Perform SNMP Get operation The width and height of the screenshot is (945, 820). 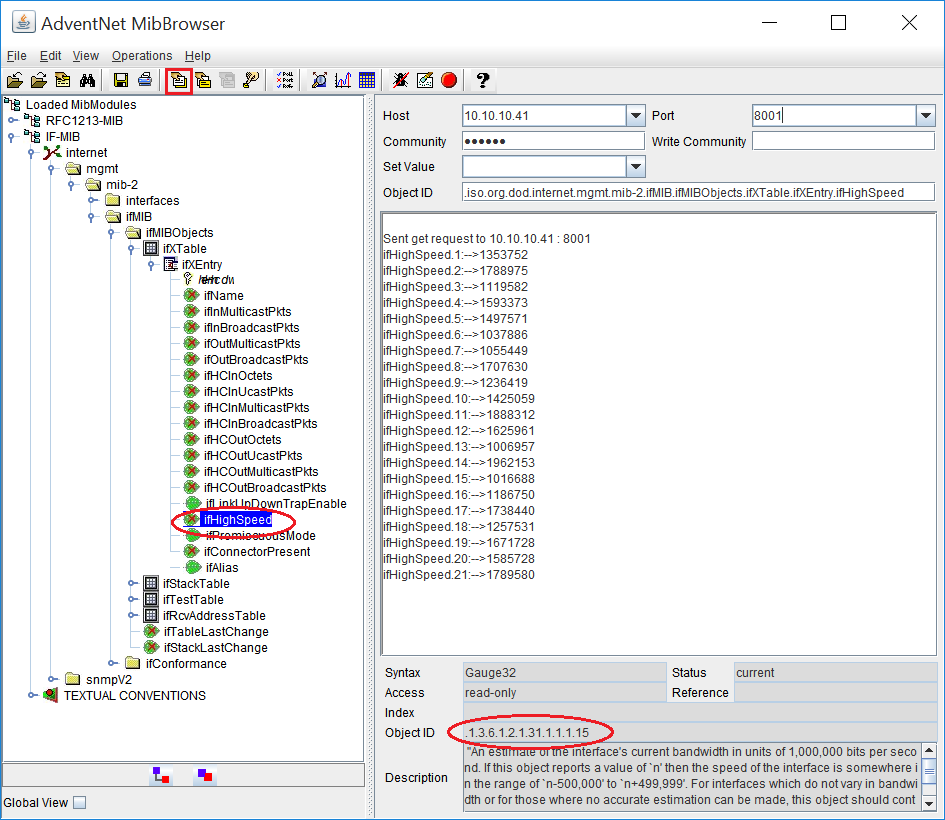click(178, 80)
